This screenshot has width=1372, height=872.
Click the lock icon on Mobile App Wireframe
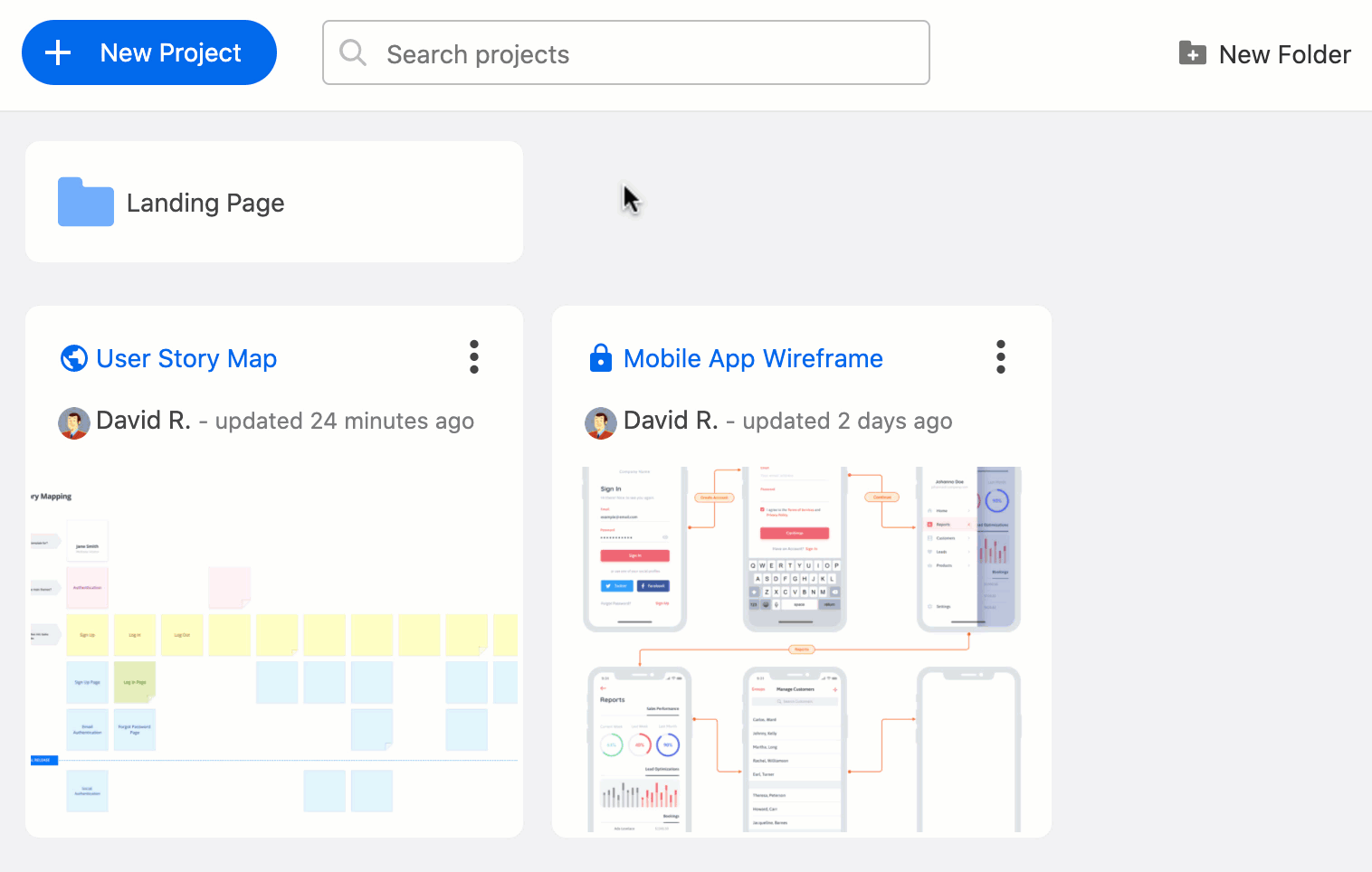coord(600,357)
